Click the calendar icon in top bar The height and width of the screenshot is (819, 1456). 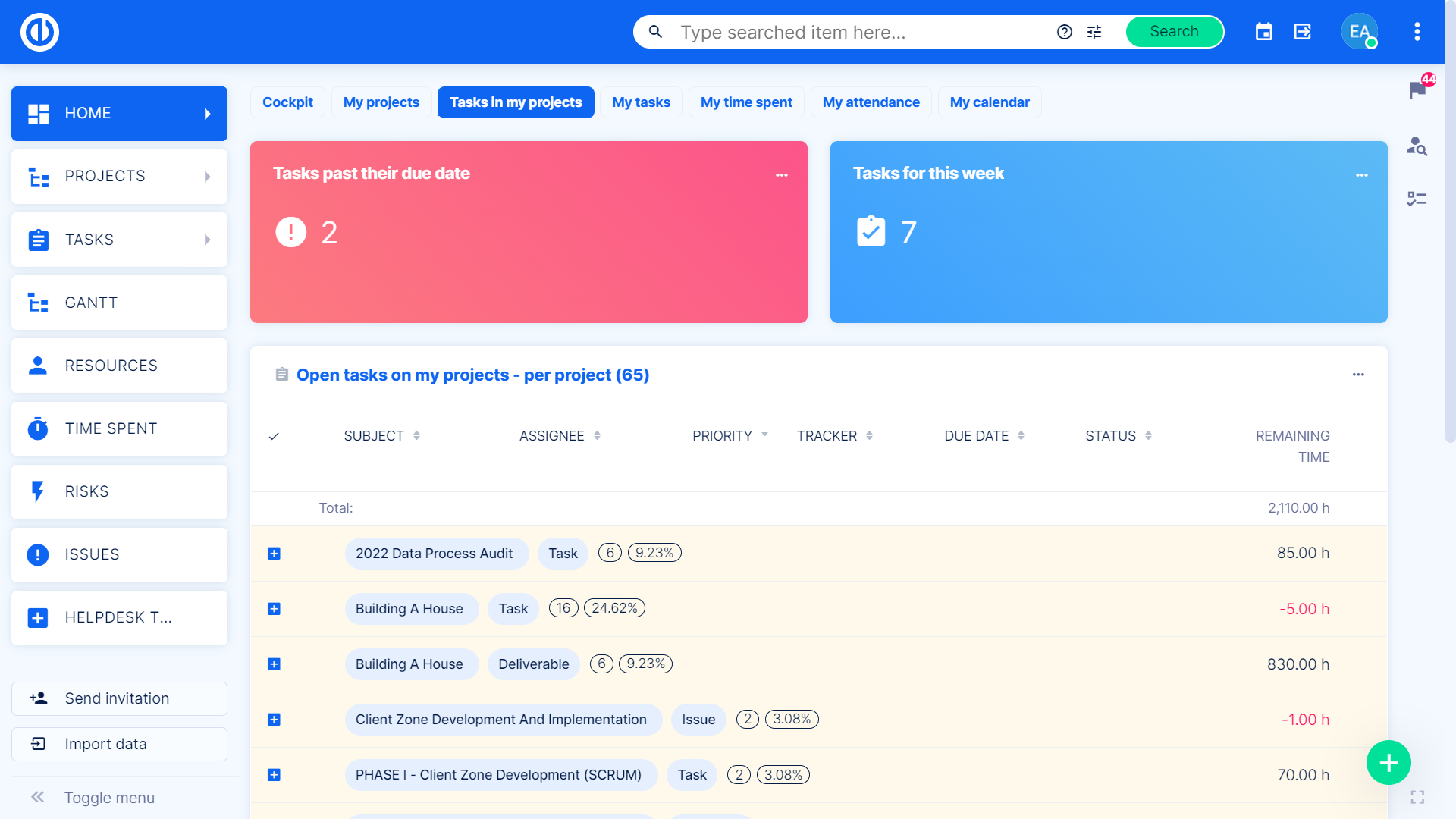click(1263, 32)
